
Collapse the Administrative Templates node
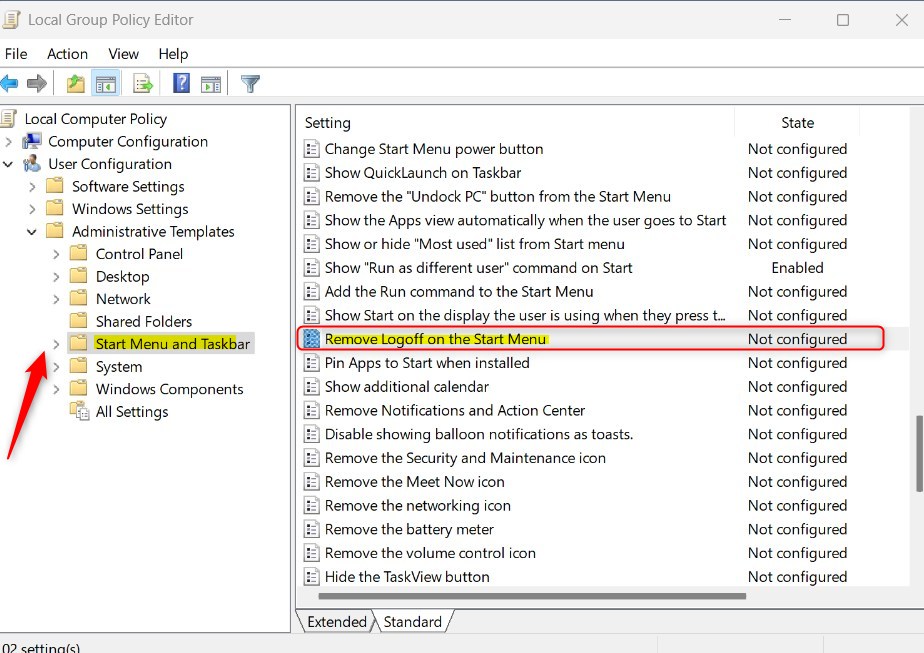pyautogui.click(x=32, y=232)
